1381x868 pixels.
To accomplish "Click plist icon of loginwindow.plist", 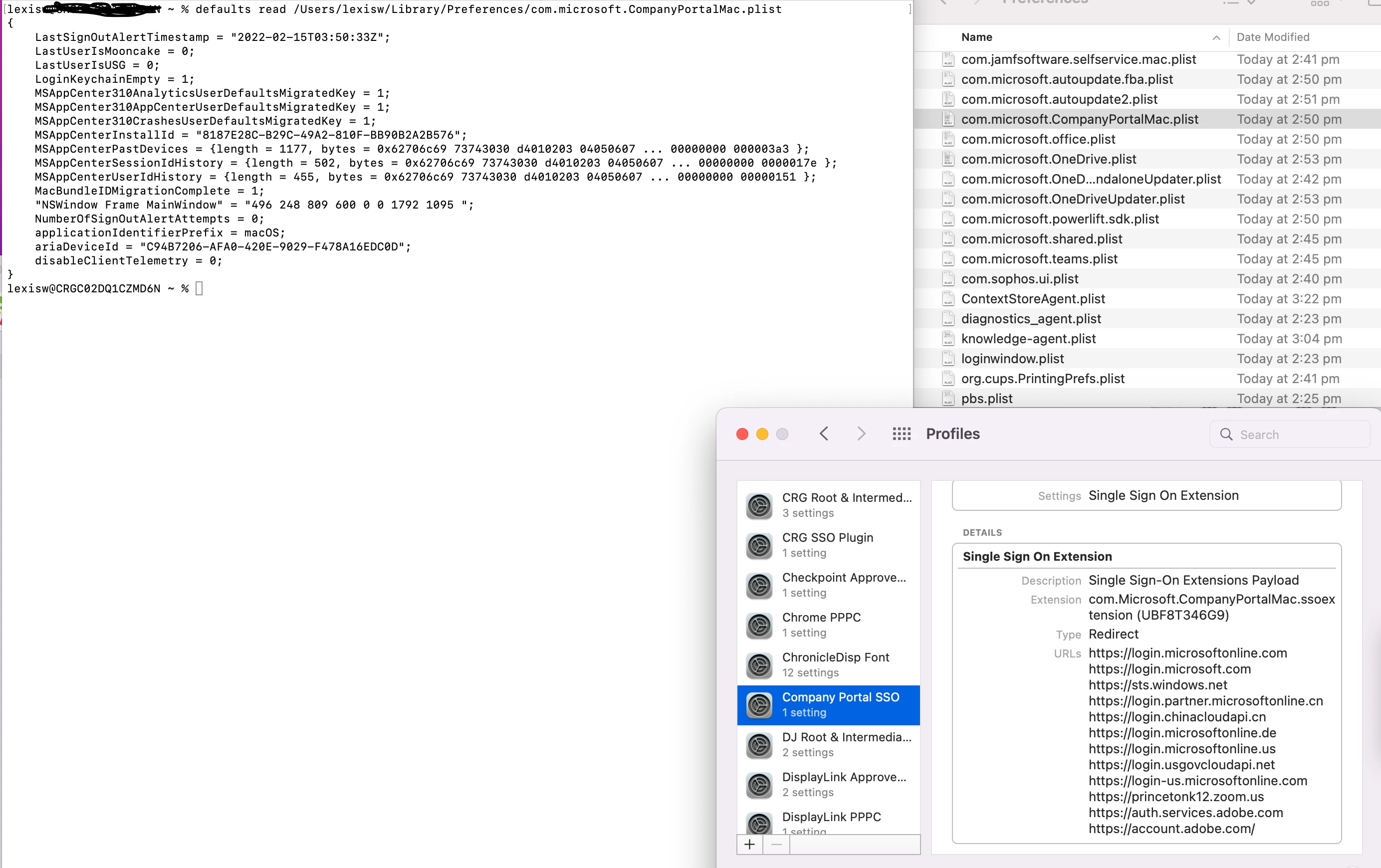I will click(x=948, y=359).
